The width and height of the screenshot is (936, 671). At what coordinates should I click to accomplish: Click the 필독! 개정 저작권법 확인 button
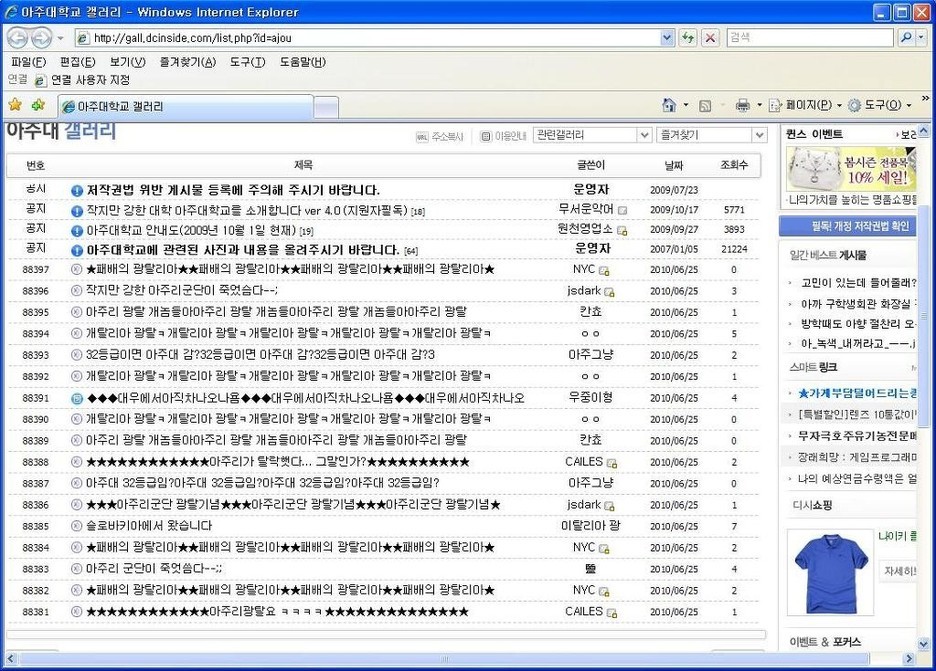(x=848, y=226)
